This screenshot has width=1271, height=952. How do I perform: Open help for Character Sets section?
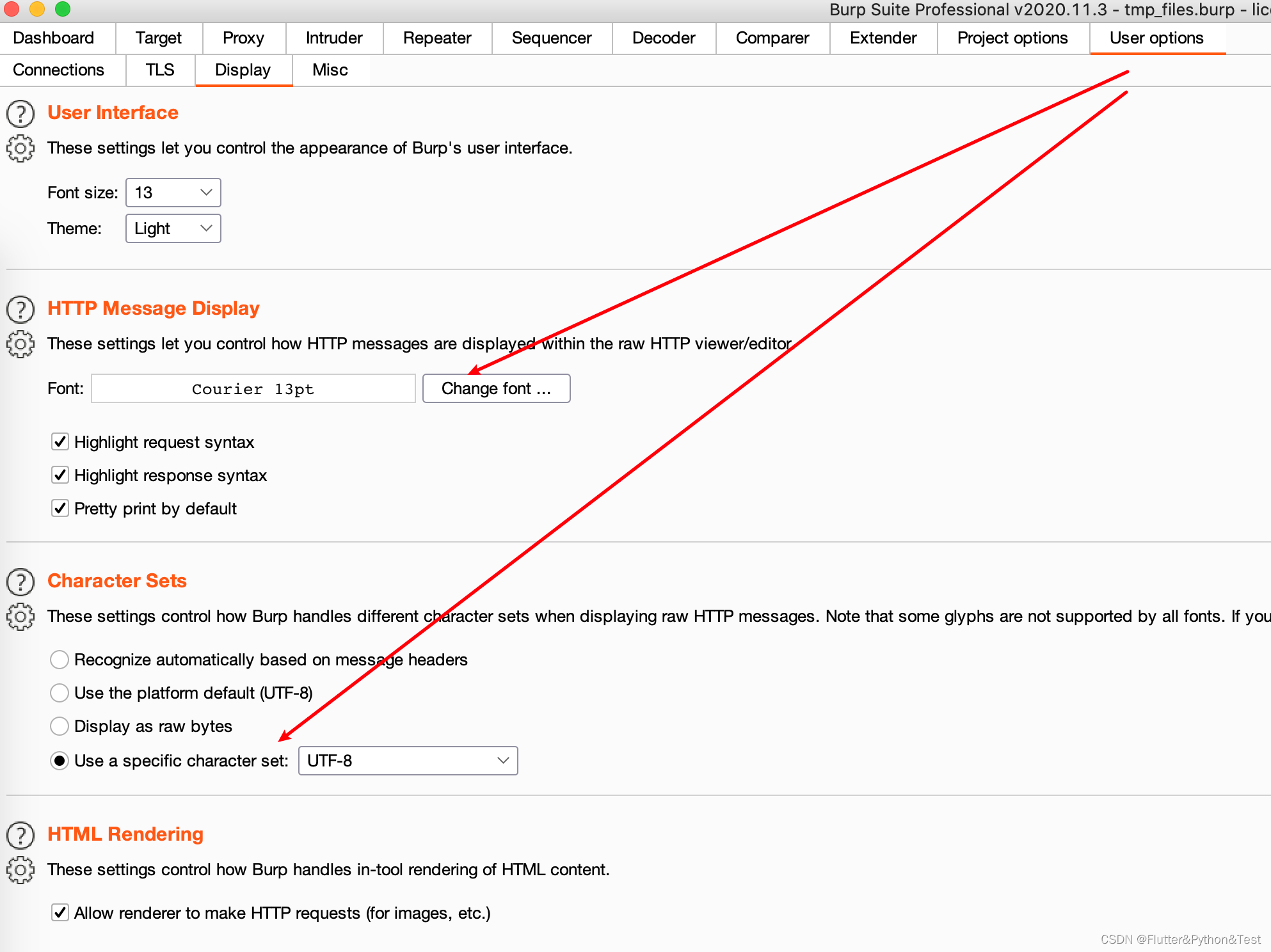[x=20, y=582]
